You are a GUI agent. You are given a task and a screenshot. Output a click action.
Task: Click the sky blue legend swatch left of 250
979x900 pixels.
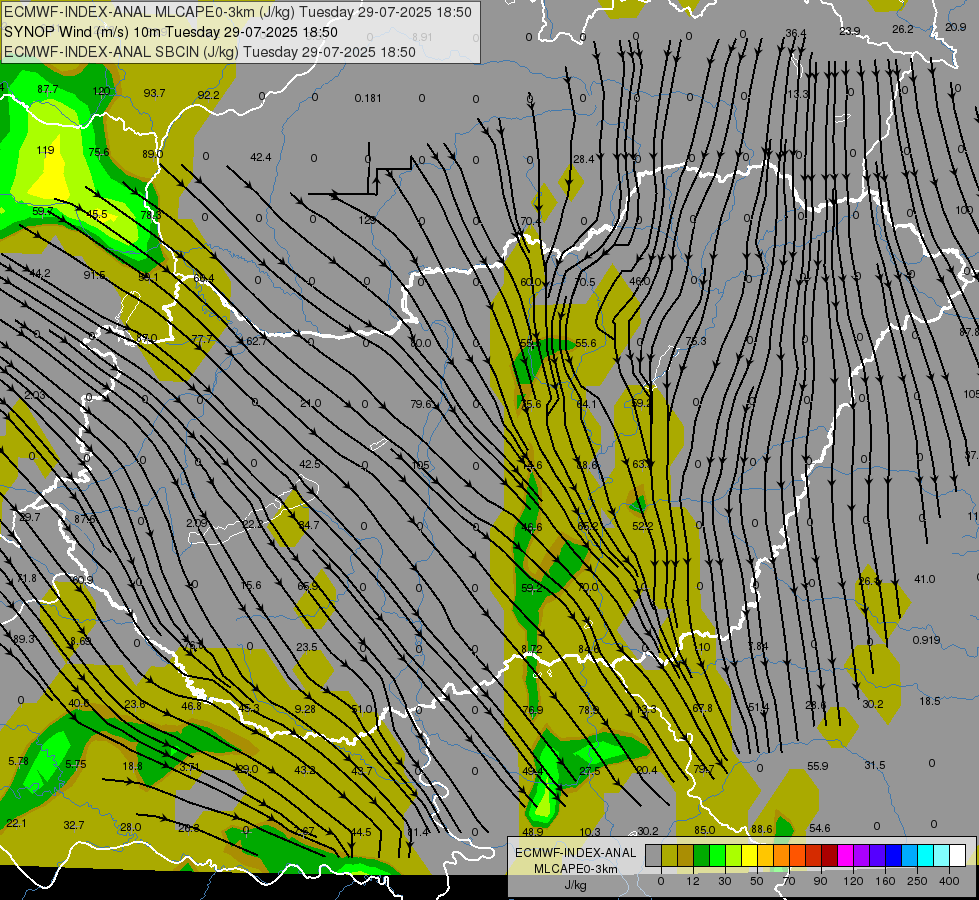pyautogui.click(x=909, y=855)
